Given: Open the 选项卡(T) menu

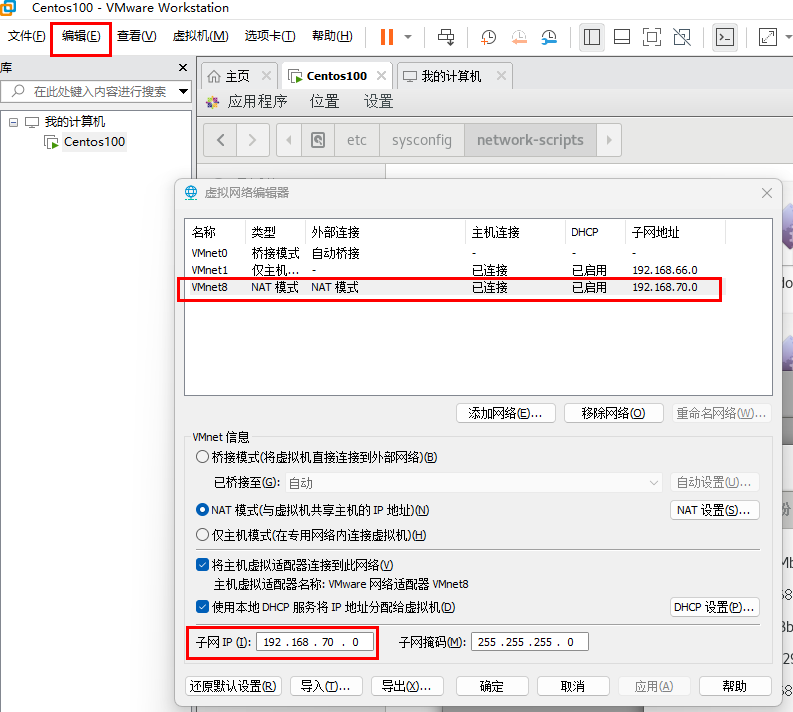Looking at the screenshot, I should (270, 36).
